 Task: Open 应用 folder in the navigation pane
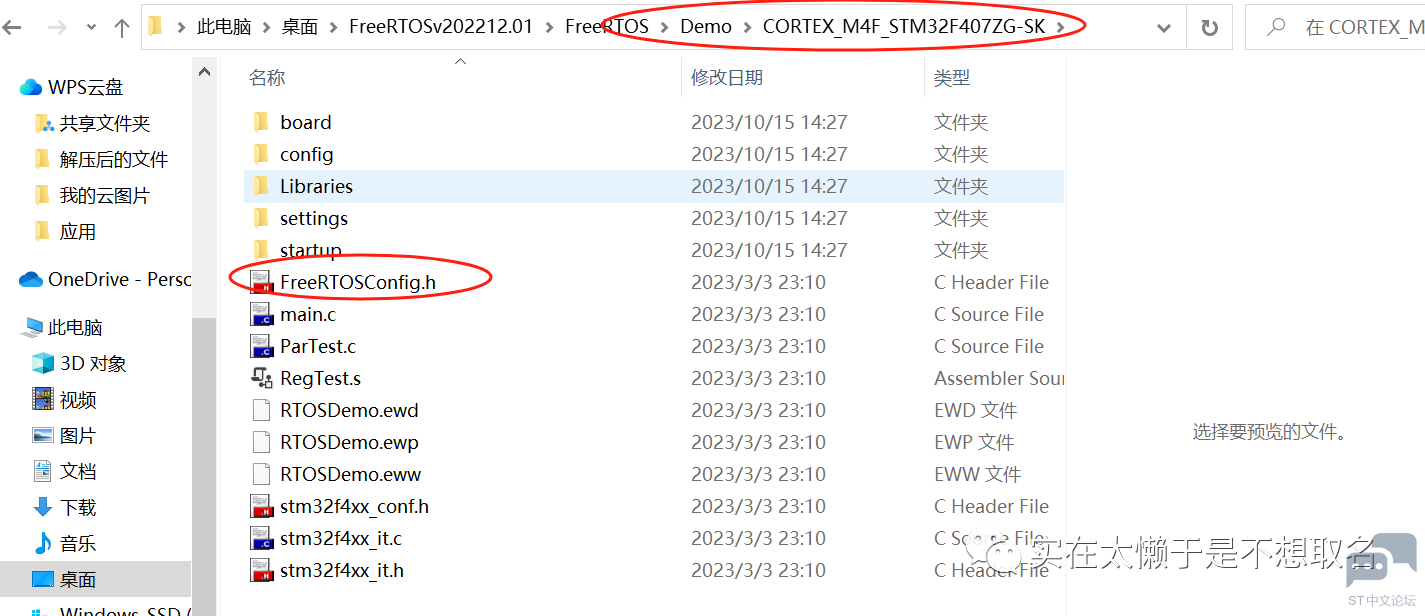coord(78,231)
